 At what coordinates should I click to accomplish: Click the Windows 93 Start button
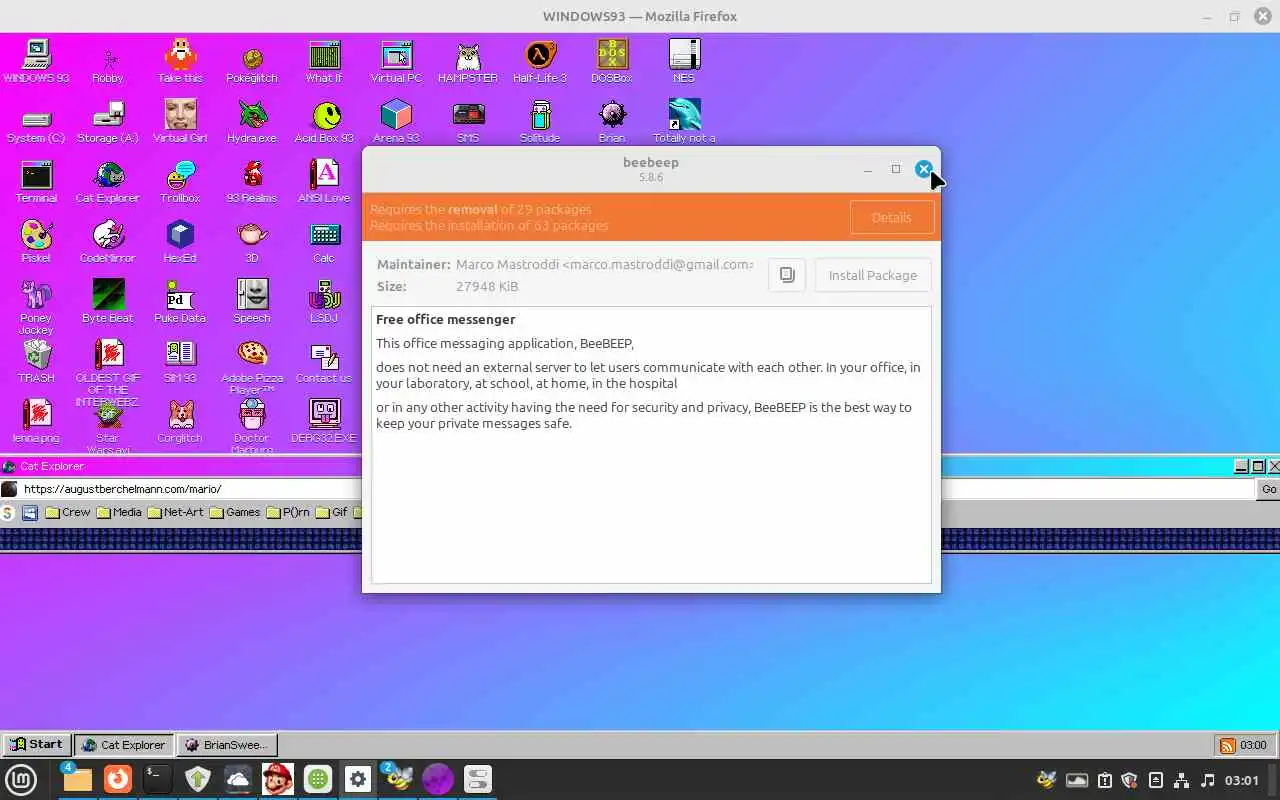point(36,744)
